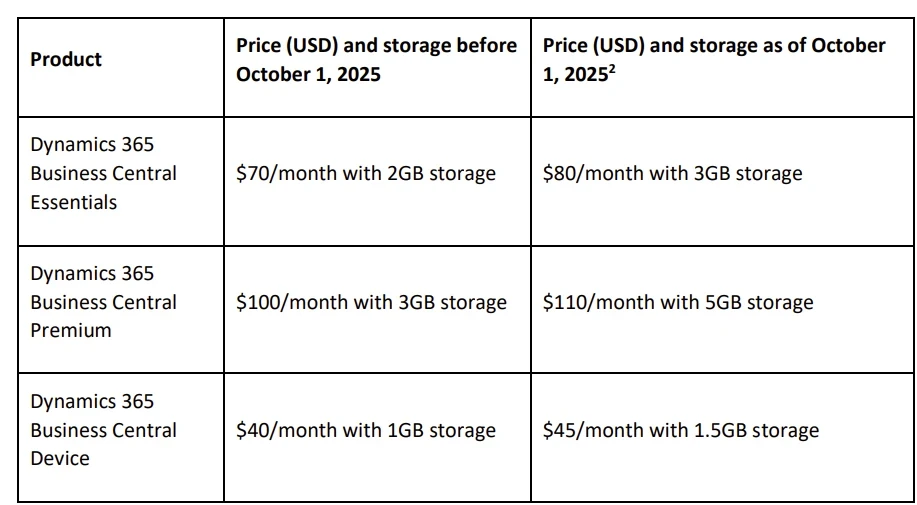The width and height of the screenshot is (917, 505).
Task: Click the $45/month with 1.5GB storage cell
Action: click(680, 431)
